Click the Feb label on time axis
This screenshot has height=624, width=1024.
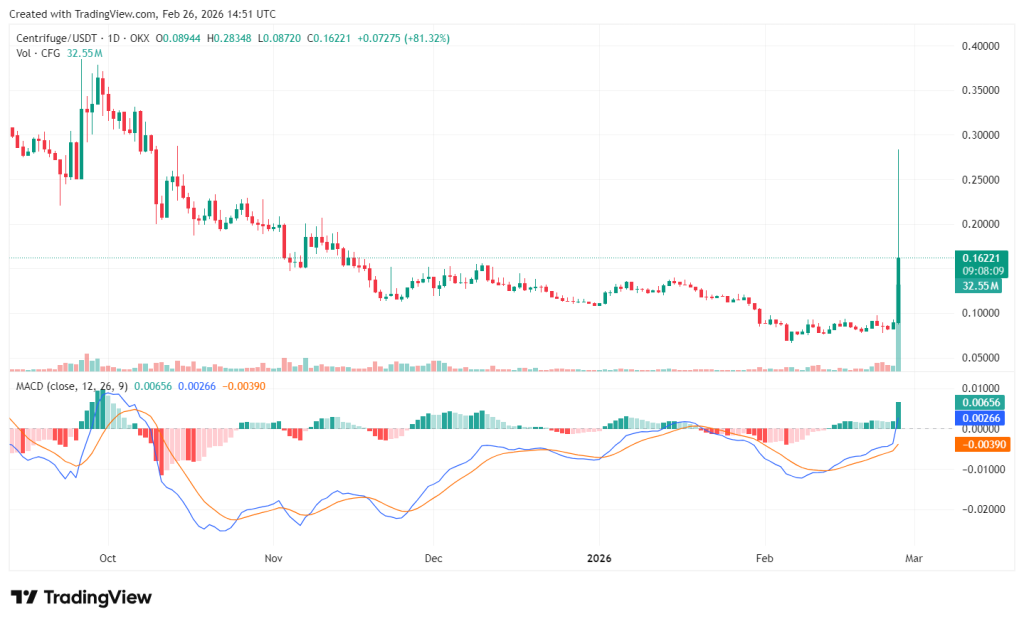click(765, 559)
